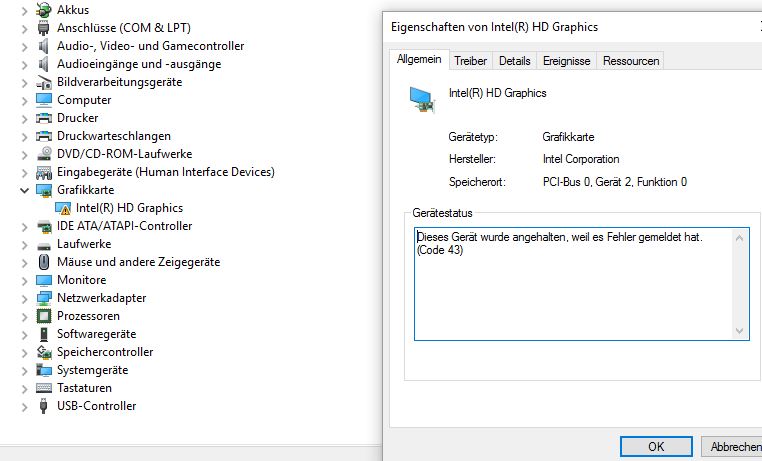This screenshot has height=461, width=762.
Task: Click the Audio-, Video- und Gamecontroller speaker icon
Action: [x=44, y=46]
